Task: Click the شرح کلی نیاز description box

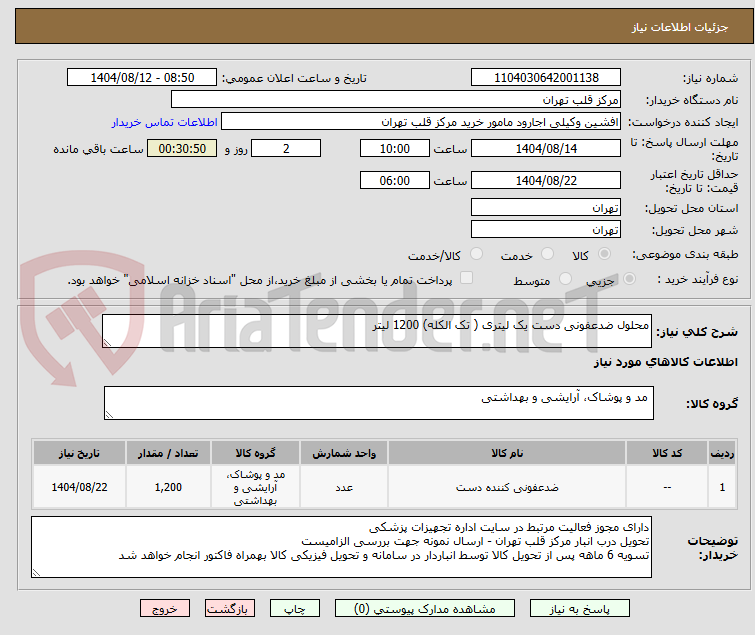Action: (x=377, y=331)
